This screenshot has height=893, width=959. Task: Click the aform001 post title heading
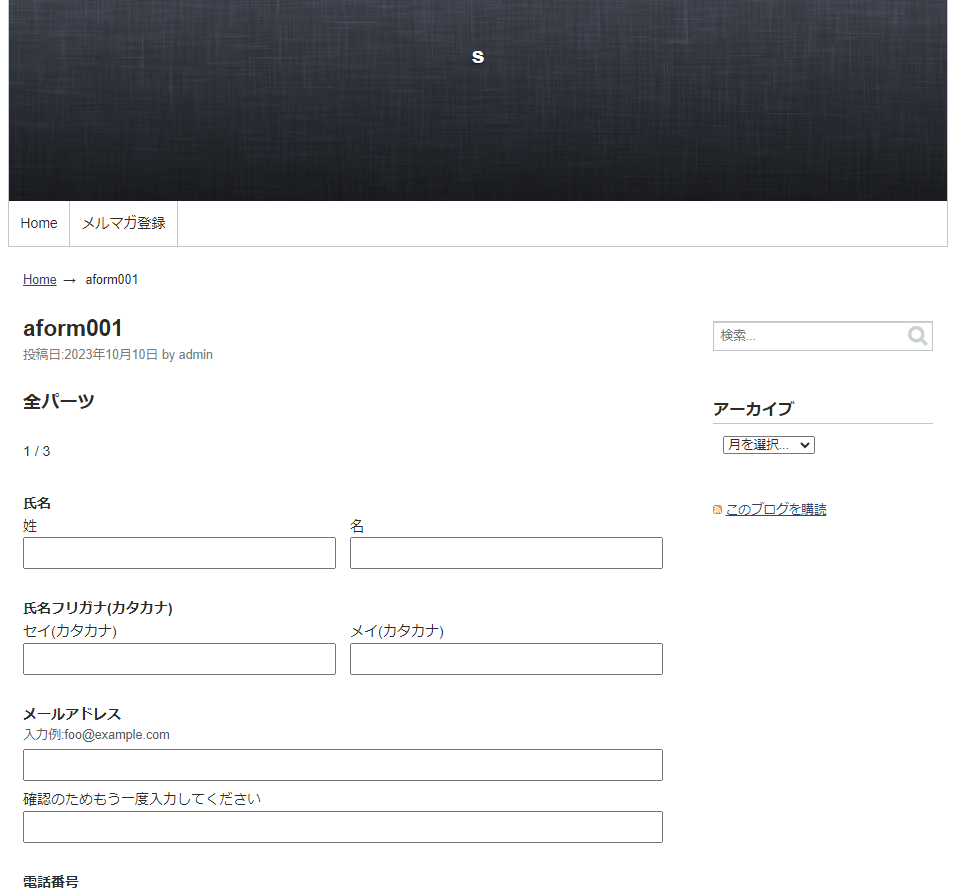tap(73, 328)
